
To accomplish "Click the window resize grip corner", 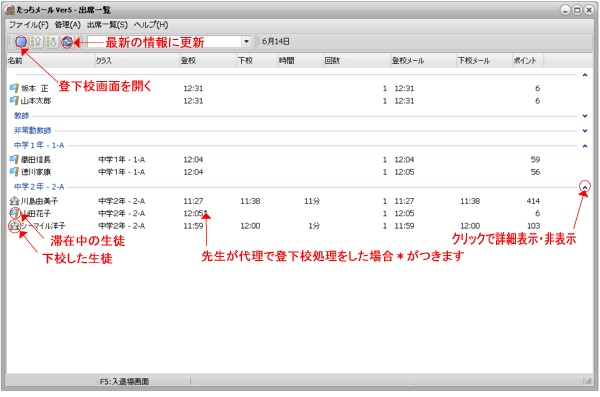I will click(587, 381).
